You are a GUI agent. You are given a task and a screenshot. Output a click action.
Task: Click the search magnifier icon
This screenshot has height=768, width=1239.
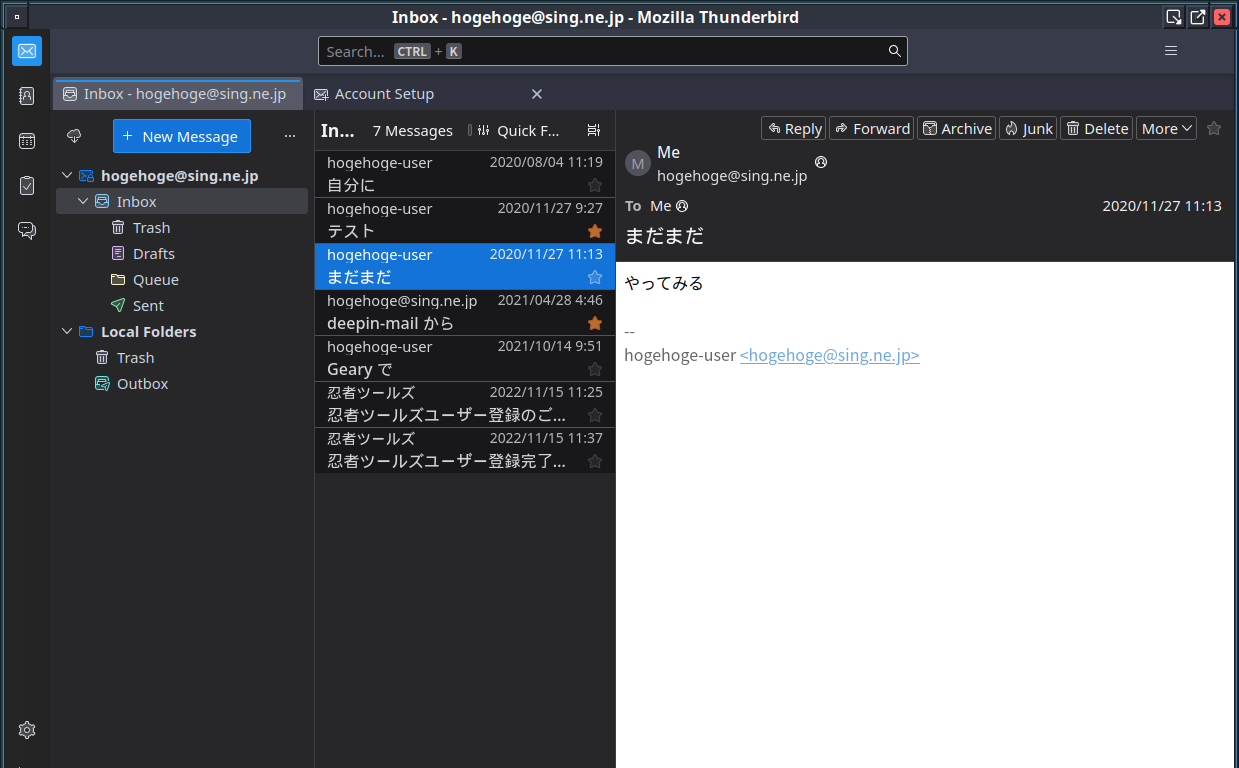[x=894, y=51]
